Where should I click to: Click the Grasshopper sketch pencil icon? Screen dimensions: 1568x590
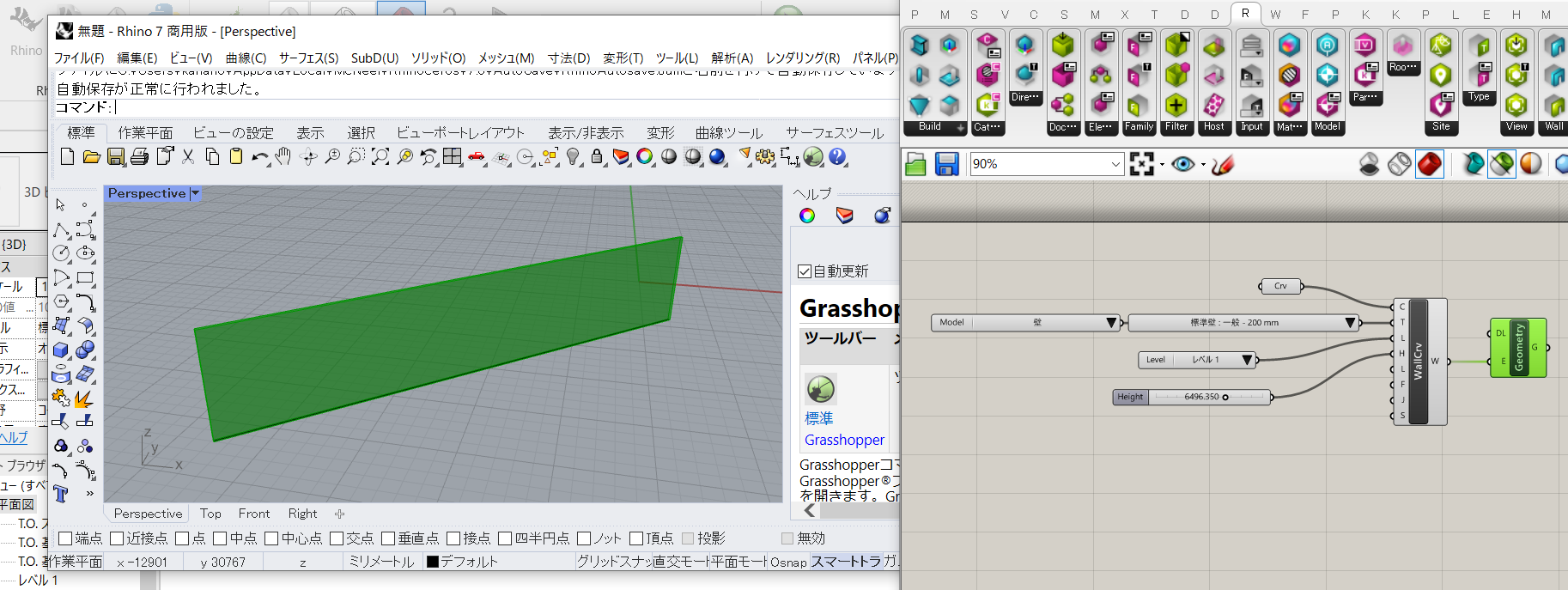pyautogui.click(x=1223, y=164)
